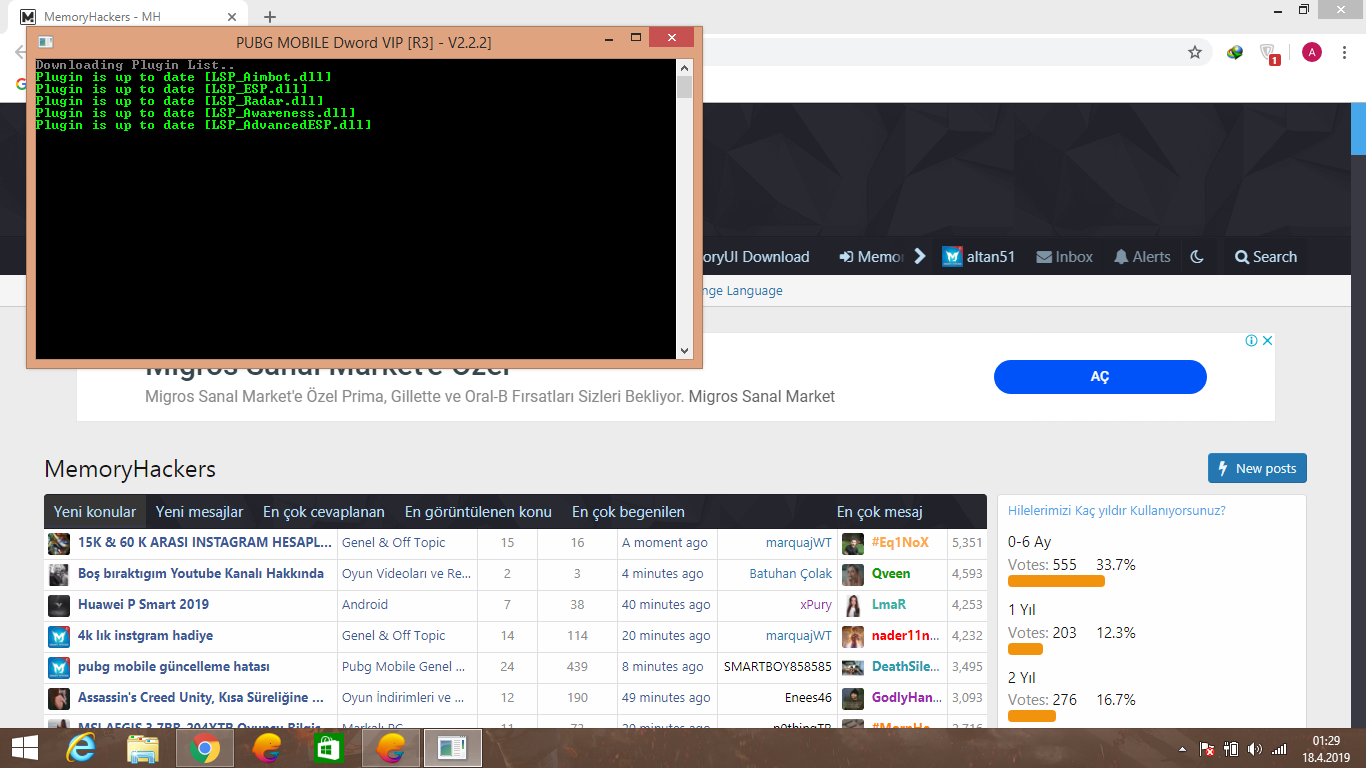1366x768 pixels.
Task: Open the Alerts bell link
Action: pos(1142,257)
